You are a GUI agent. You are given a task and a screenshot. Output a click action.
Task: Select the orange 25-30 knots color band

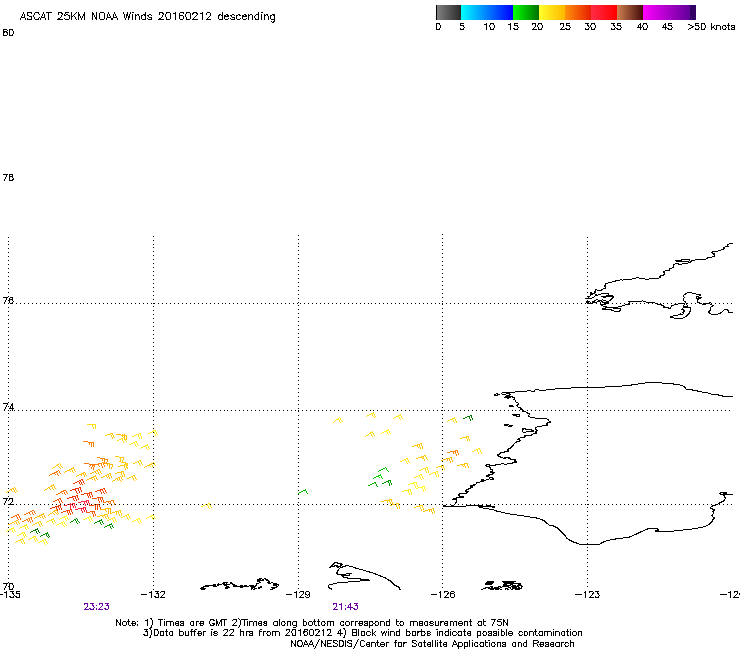coord(578,12)
